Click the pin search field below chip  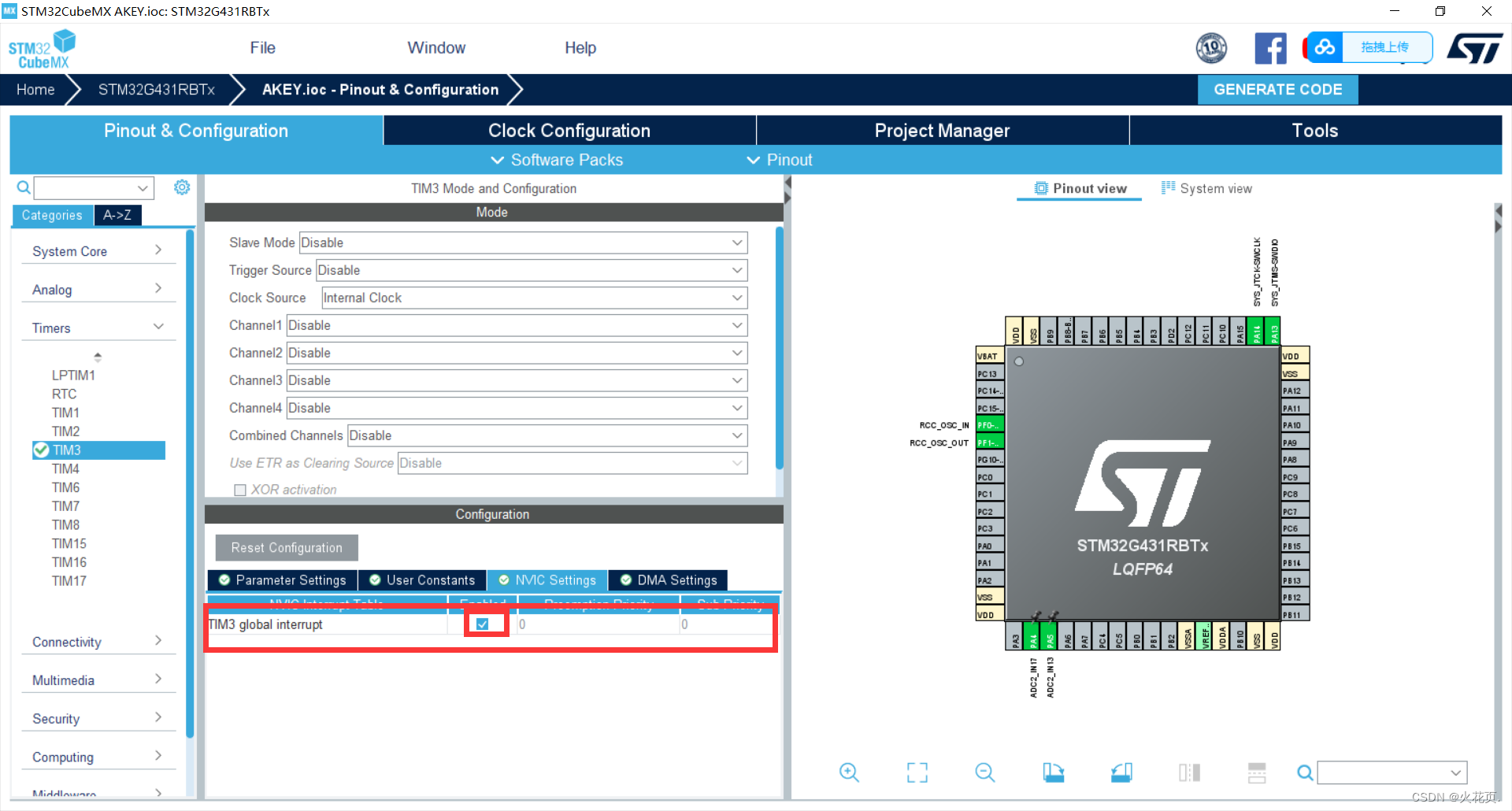[1393, 772]
